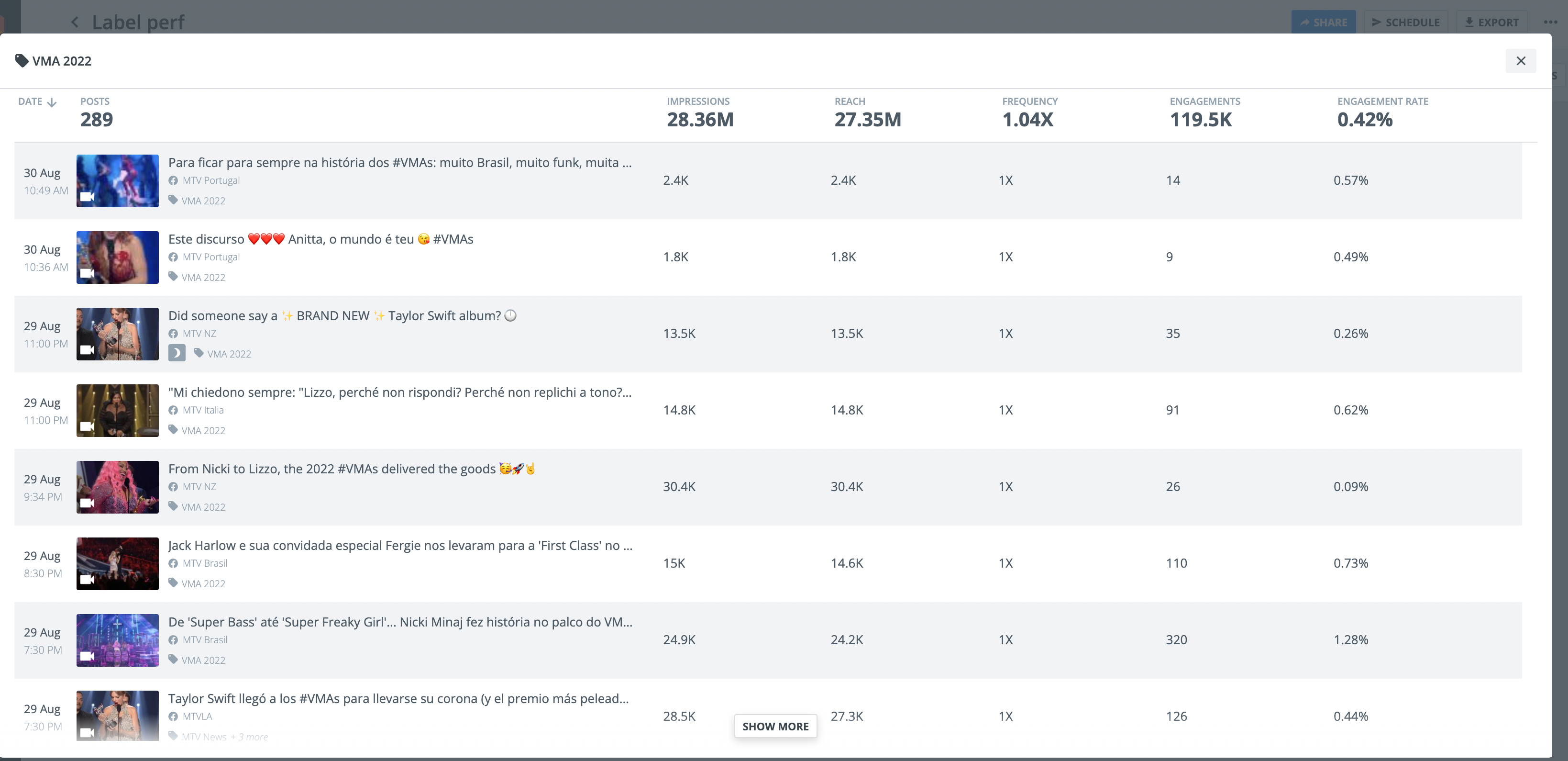
Task: Click MTV Portugal under 'Este discurso' post
Action: 211,257
